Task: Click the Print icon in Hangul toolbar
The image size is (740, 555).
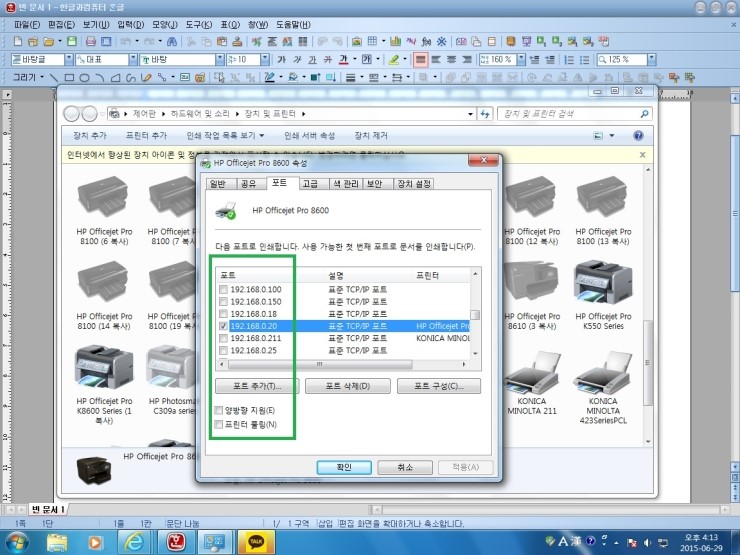Action: [91, 42]
